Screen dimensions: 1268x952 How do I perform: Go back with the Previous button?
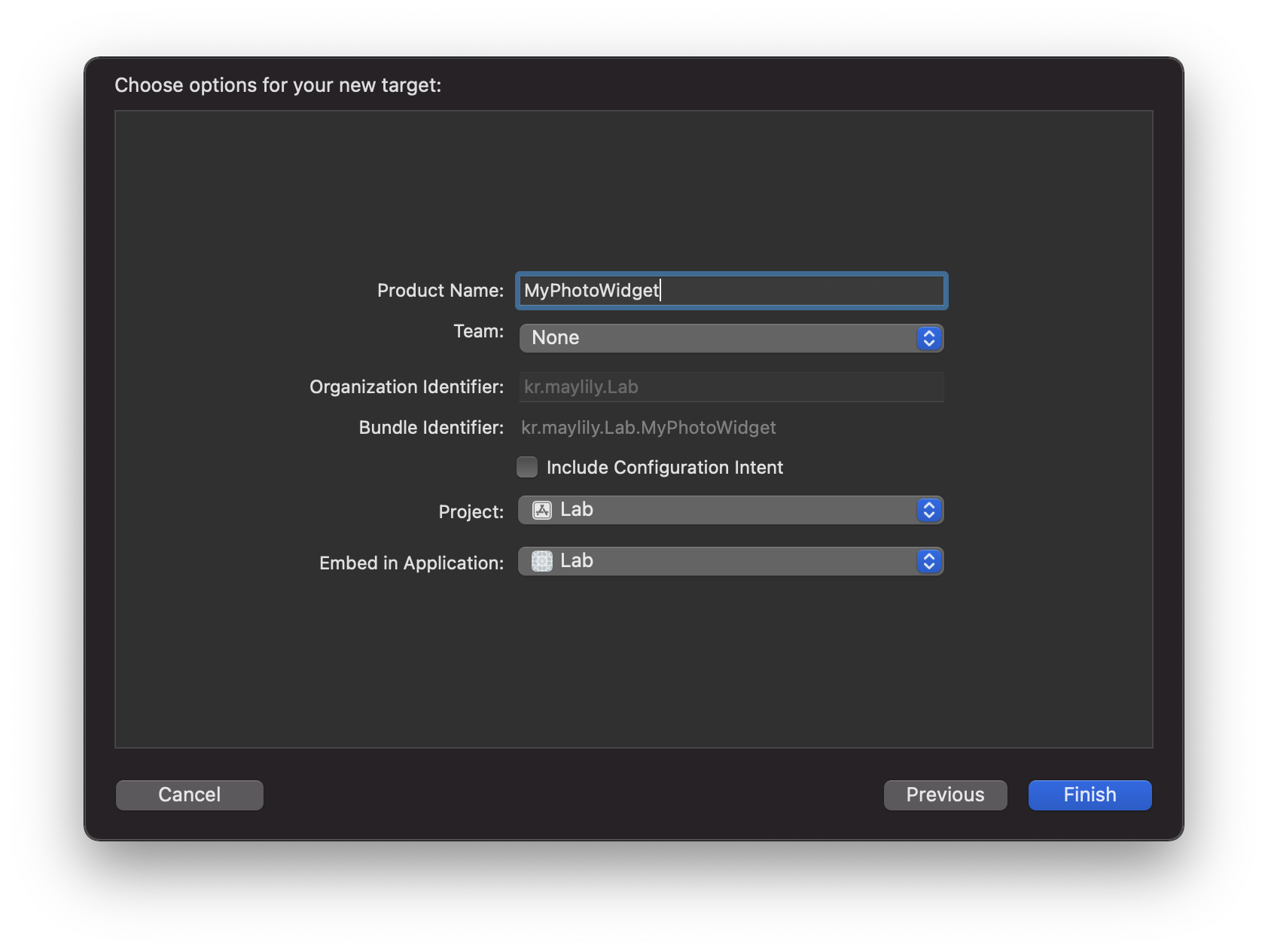point(945,795)
